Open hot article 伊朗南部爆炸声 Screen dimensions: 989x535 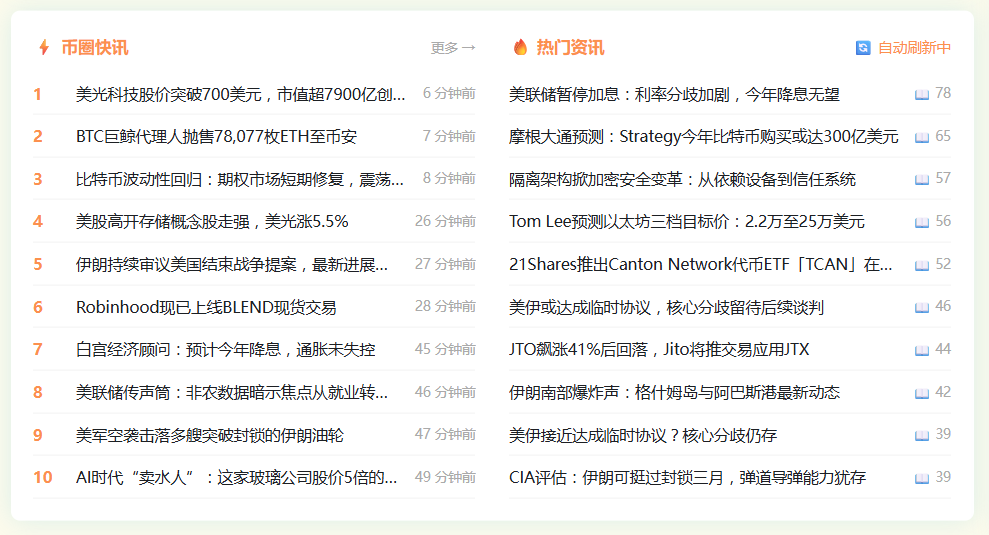coord(674,393)
